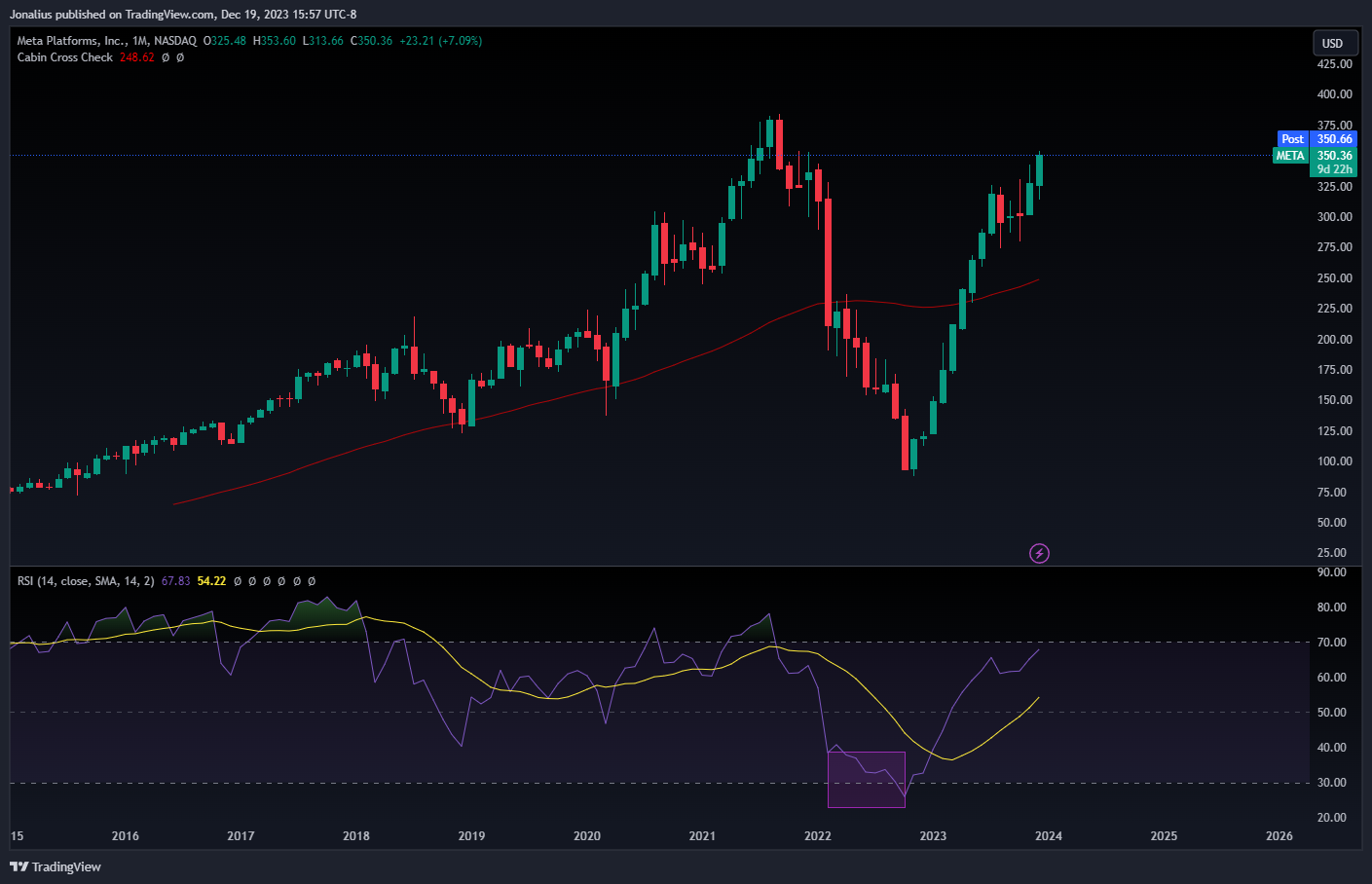Click the RSI axis label 50.00
Screen dimensions: 1372x884
pos(1332,713)
